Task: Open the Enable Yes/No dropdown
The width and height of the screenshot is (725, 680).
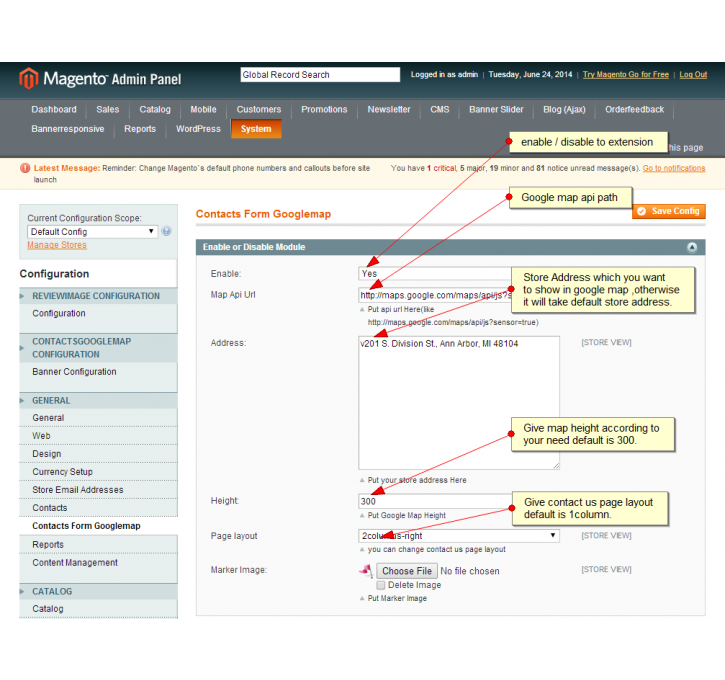Action: click(x=435, y=274)
